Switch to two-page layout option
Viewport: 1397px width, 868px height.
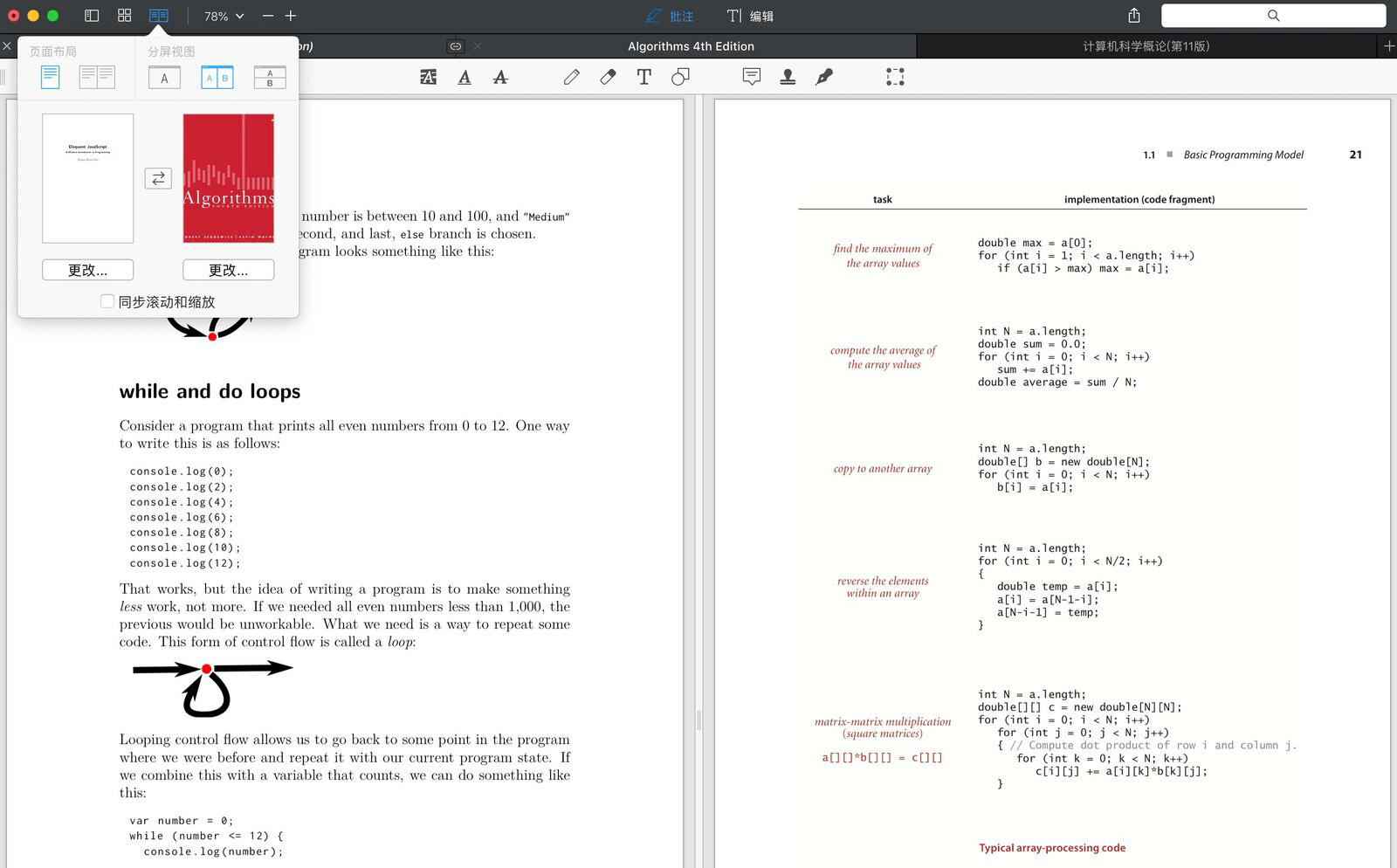[97, 78]
